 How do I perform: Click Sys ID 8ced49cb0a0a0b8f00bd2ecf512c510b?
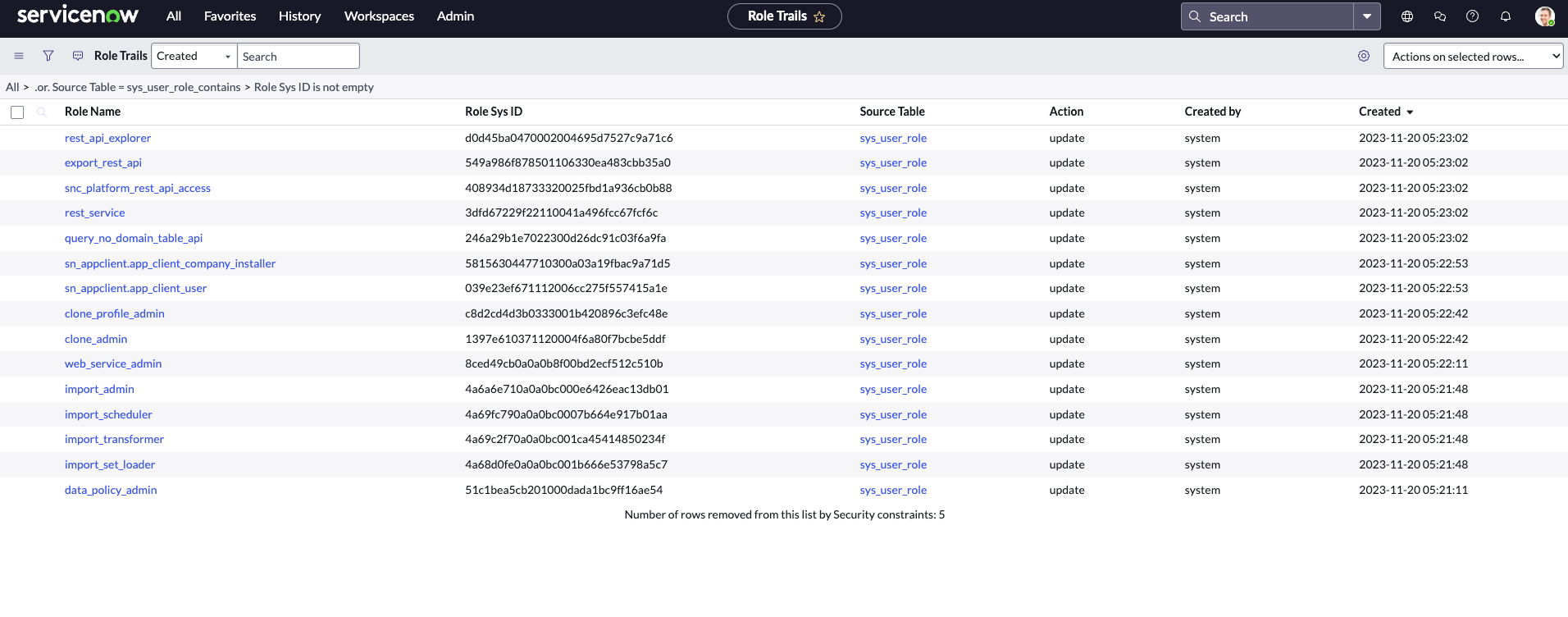click(x=564, y=363)
